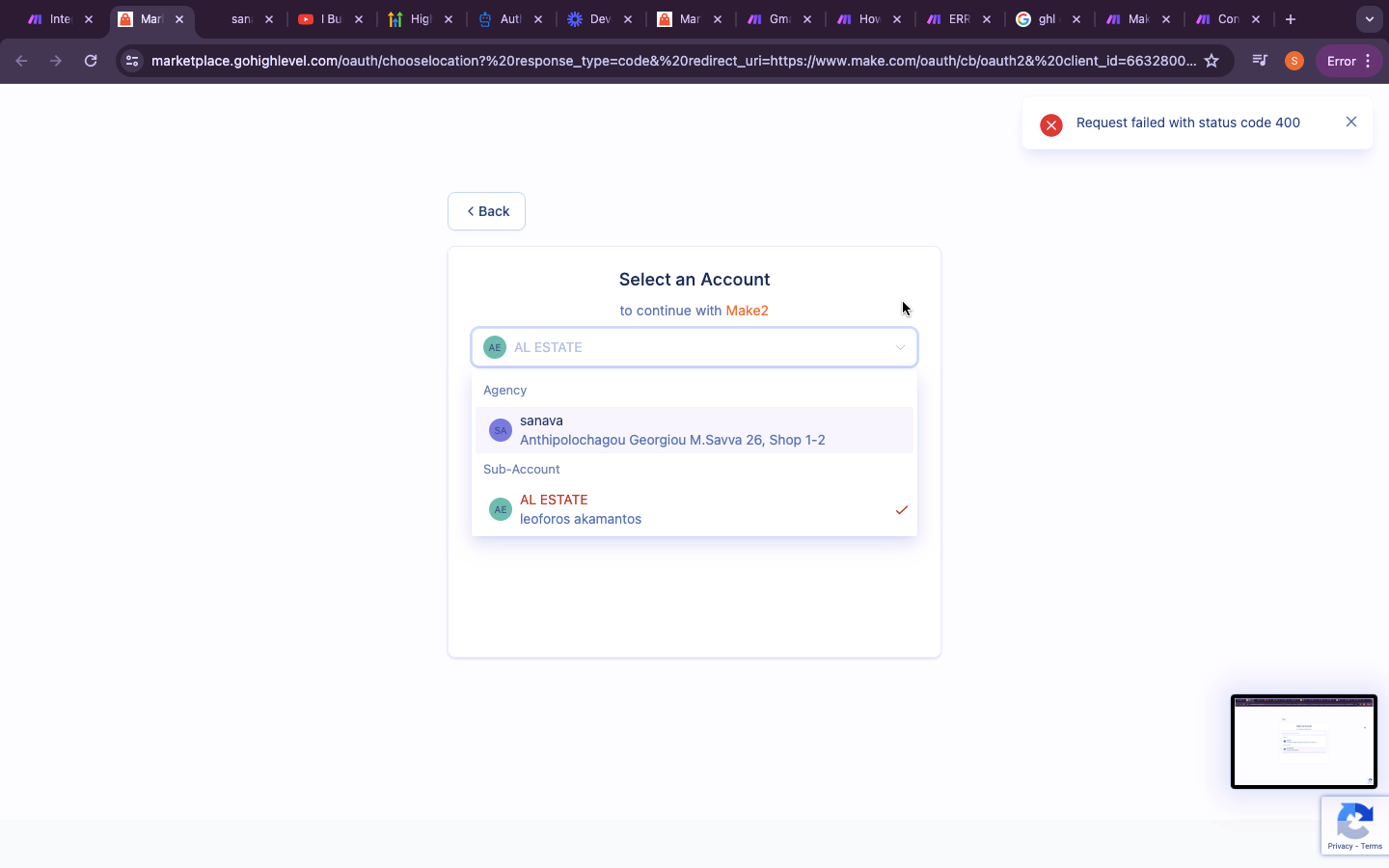Screen dimensions: 1389x868
Task: Switch to the 'san' tab
Action: (239, 19)
